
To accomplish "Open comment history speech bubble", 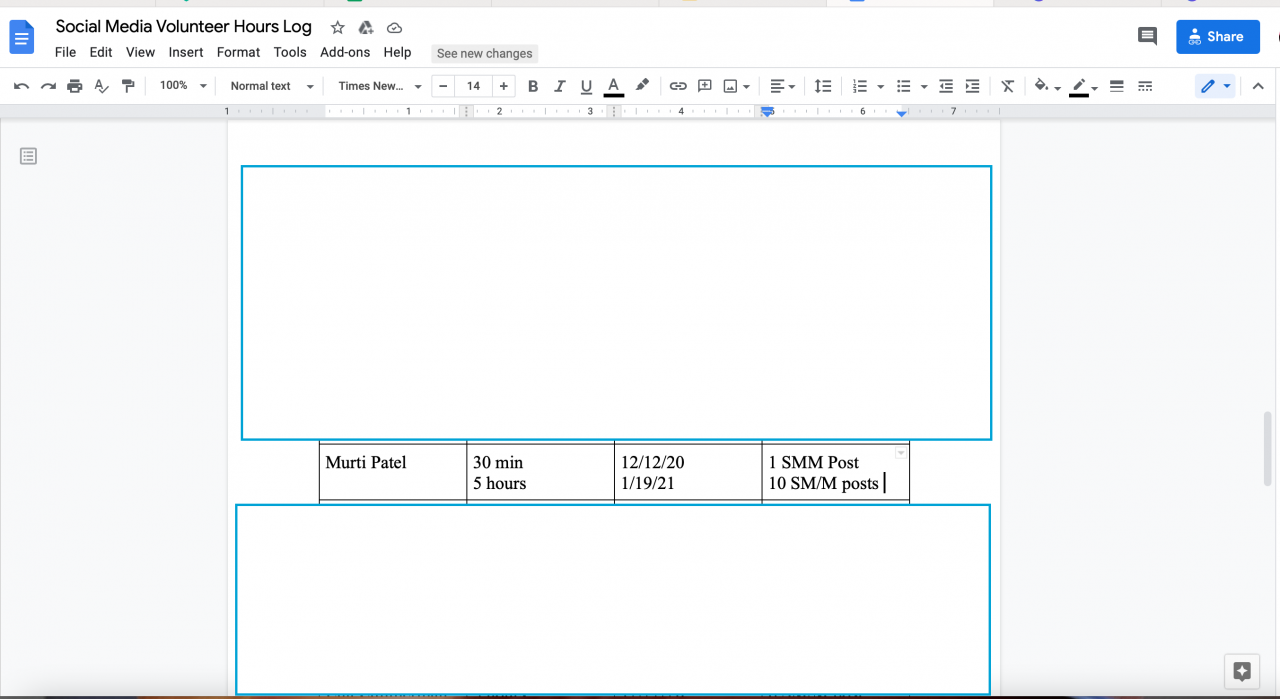I will (x=1147, y=36).
